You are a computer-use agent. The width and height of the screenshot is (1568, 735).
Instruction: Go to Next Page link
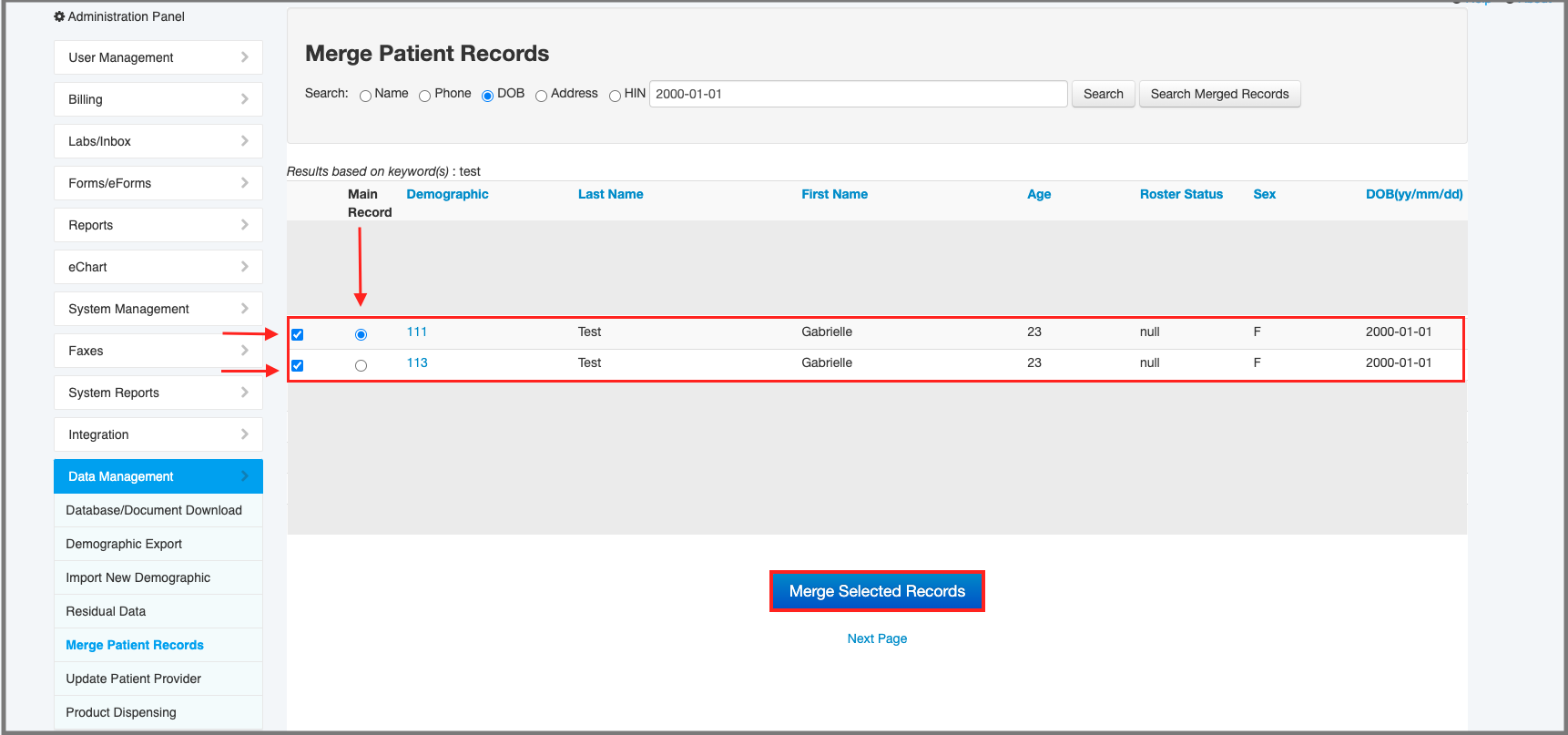[877, 638]
